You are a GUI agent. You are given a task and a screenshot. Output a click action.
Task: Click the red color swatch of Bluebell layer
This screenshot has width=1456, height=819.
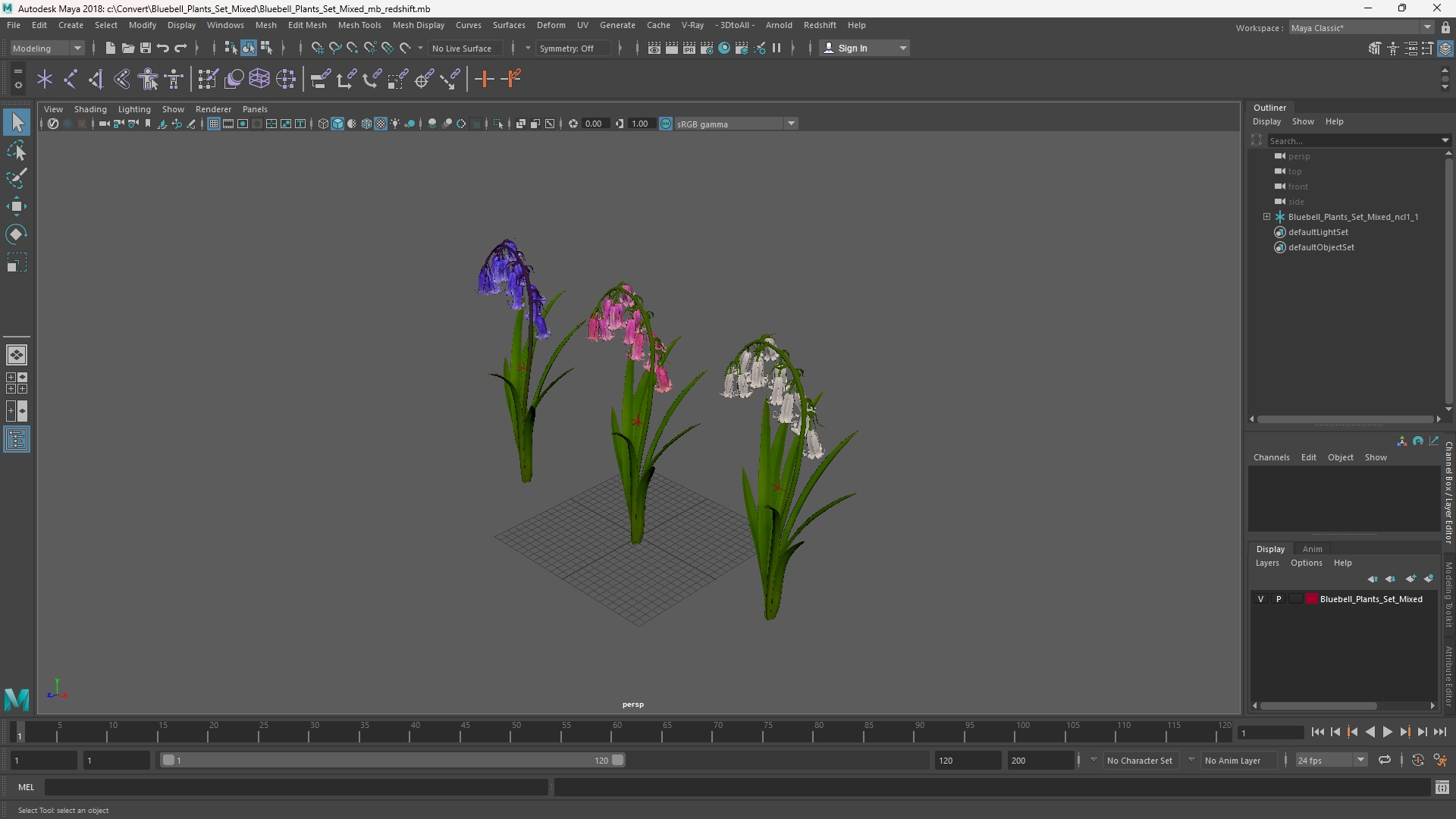[1312, 599]
